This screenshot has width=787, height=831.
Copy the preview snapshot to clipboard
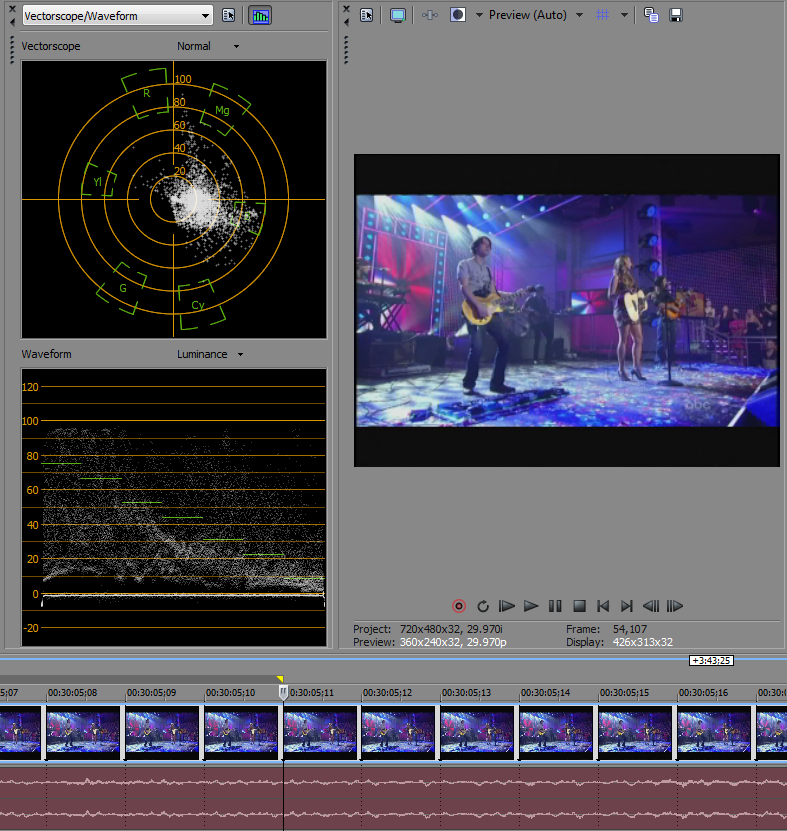pyautogui.click(x=651, y=15)
